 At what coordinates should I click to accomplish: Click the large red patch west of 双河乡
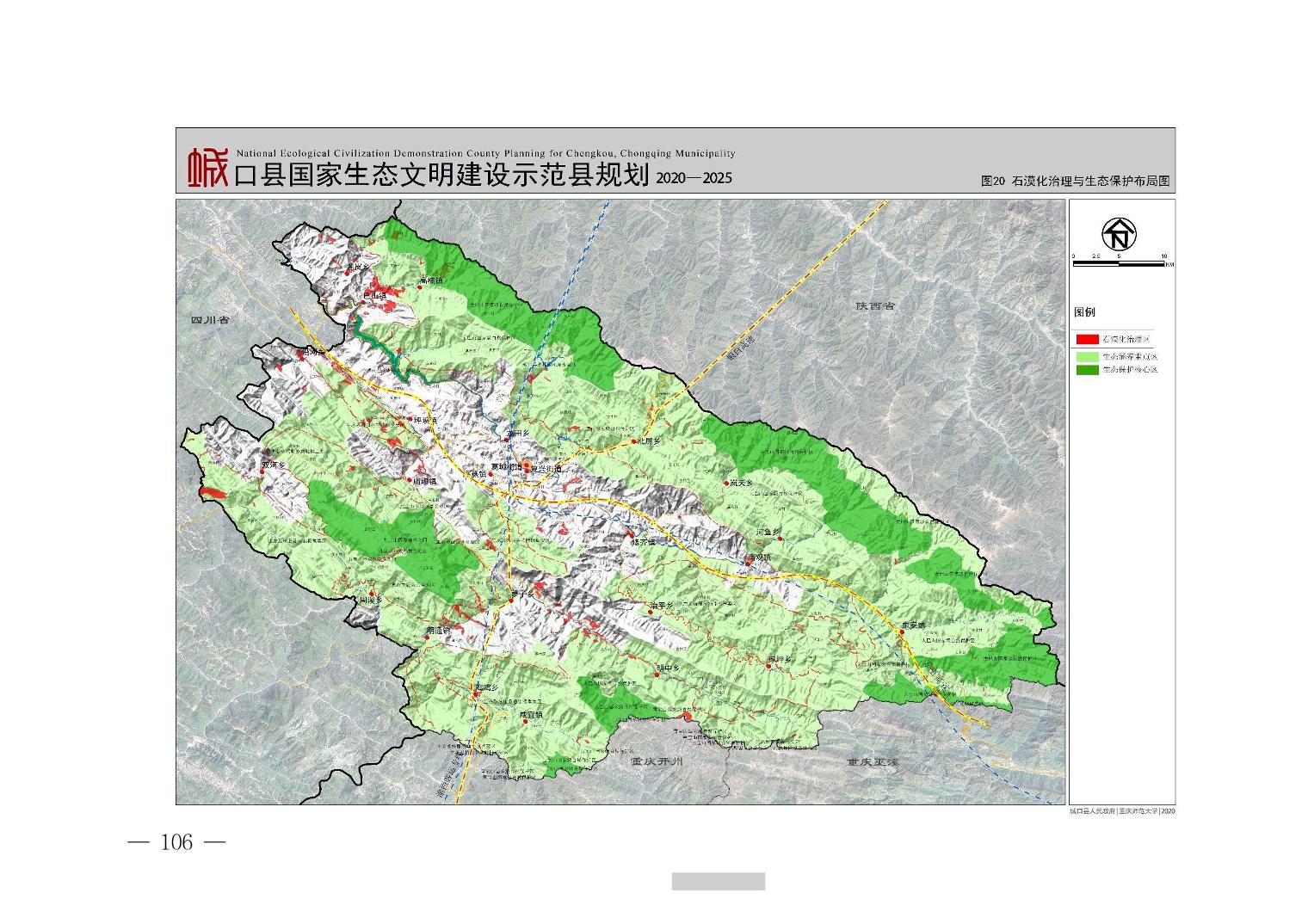[213, 492]
